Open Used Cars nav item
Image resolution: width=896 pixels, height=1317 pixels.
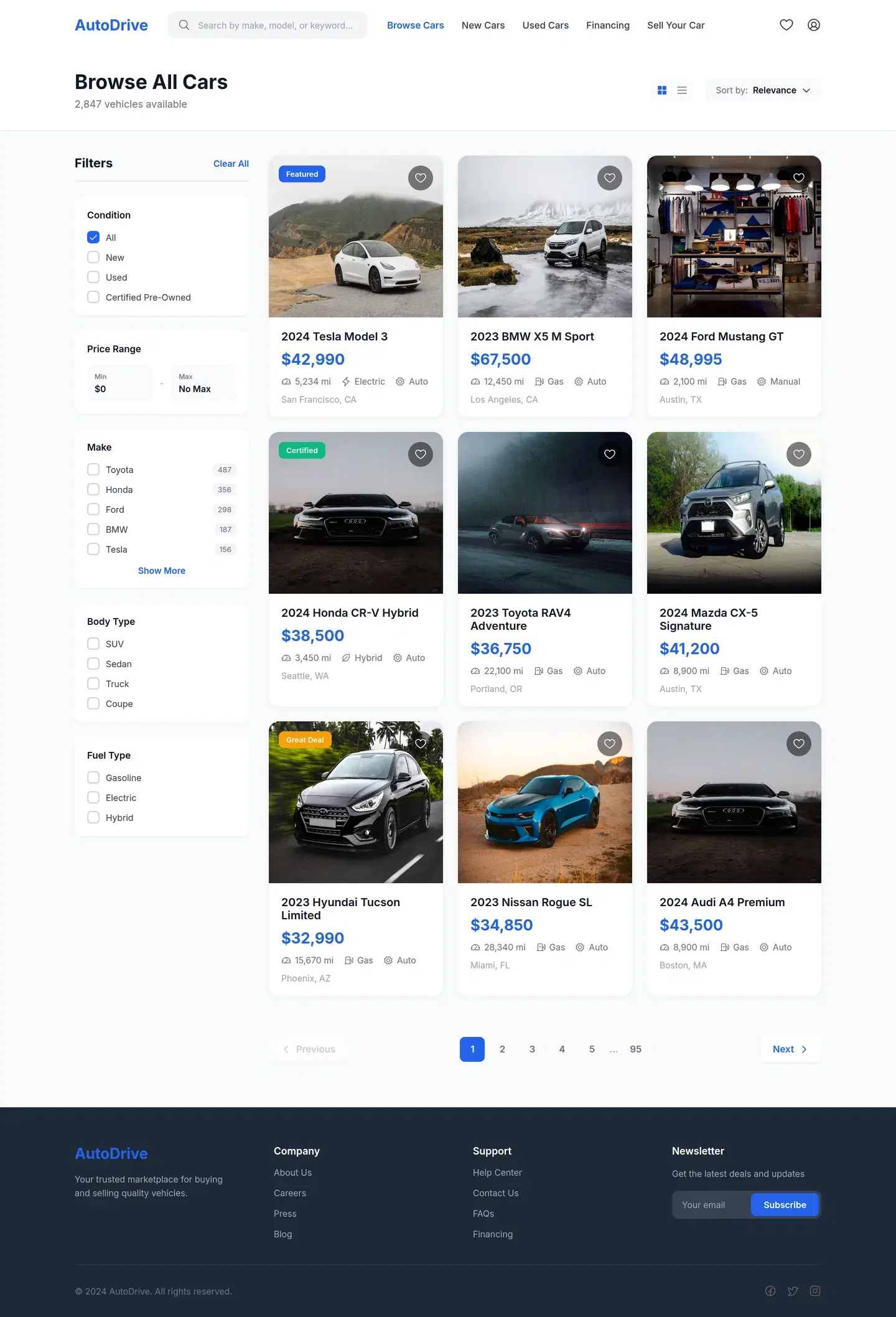click(x=546, y=25)
